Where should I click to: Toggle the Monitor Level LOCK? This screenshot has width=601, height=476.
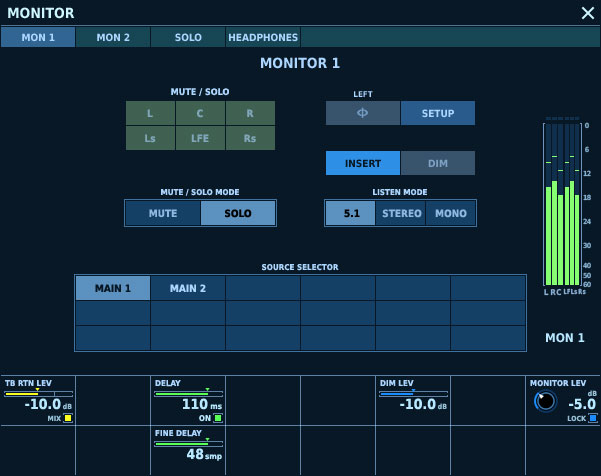coord(593,418)
